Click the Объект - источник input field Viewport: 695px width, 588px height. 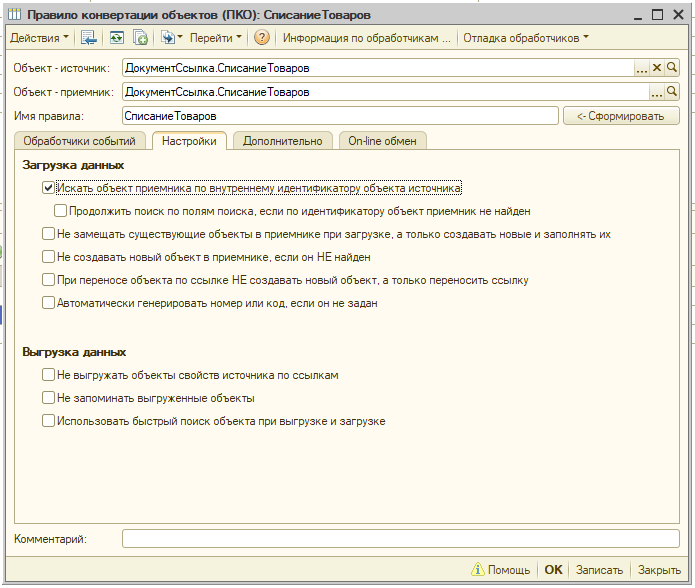click(x=378, y=68)
